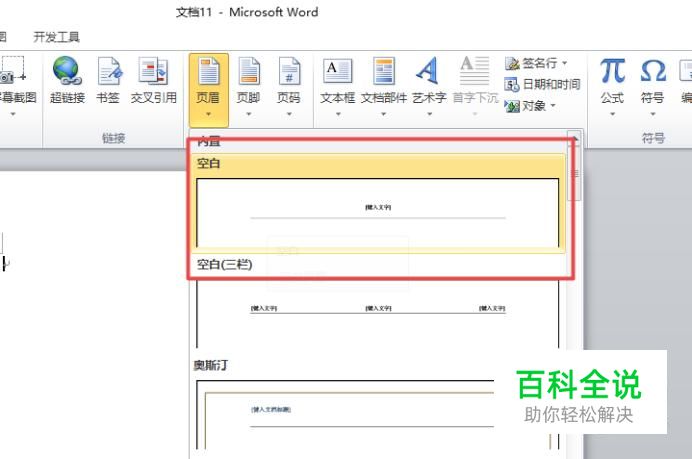Expand the 页脚 dropdown arrow
Viewport: 692px width, 459px height.
[248, 114]
